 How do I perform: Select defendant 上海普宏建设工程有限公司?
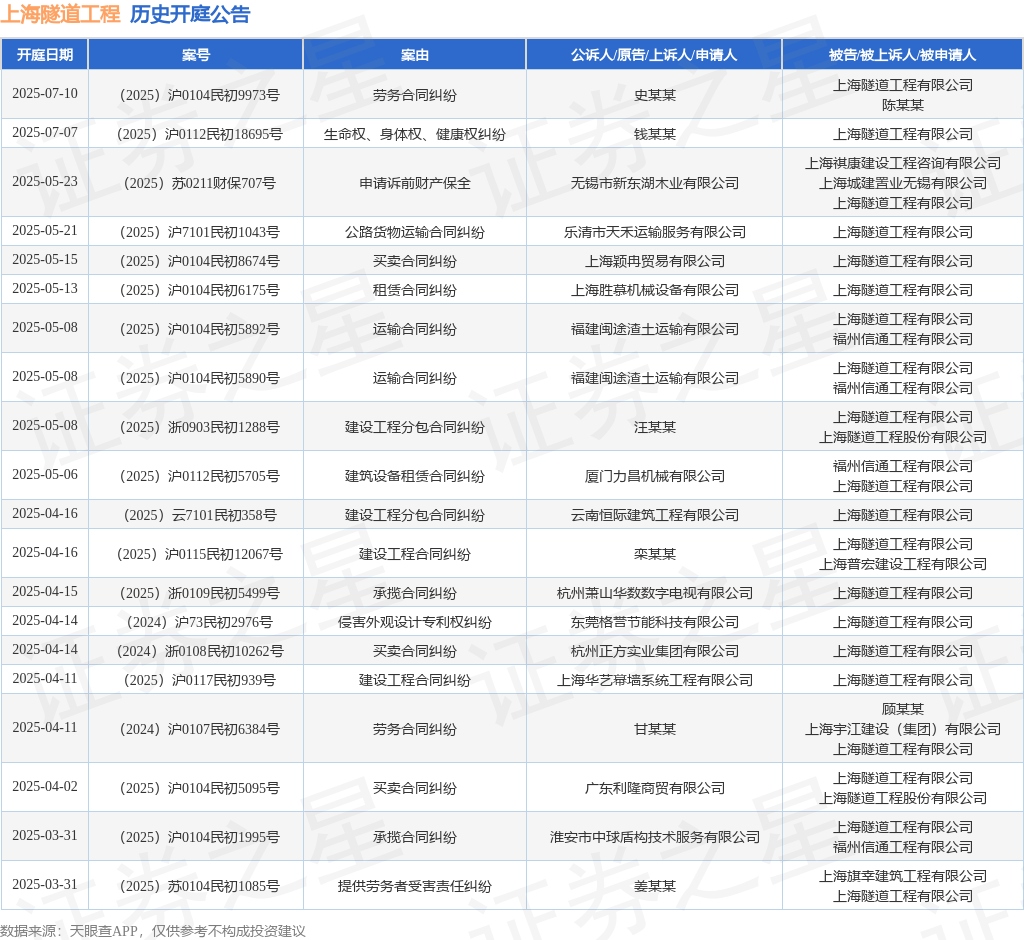(903, 564)
